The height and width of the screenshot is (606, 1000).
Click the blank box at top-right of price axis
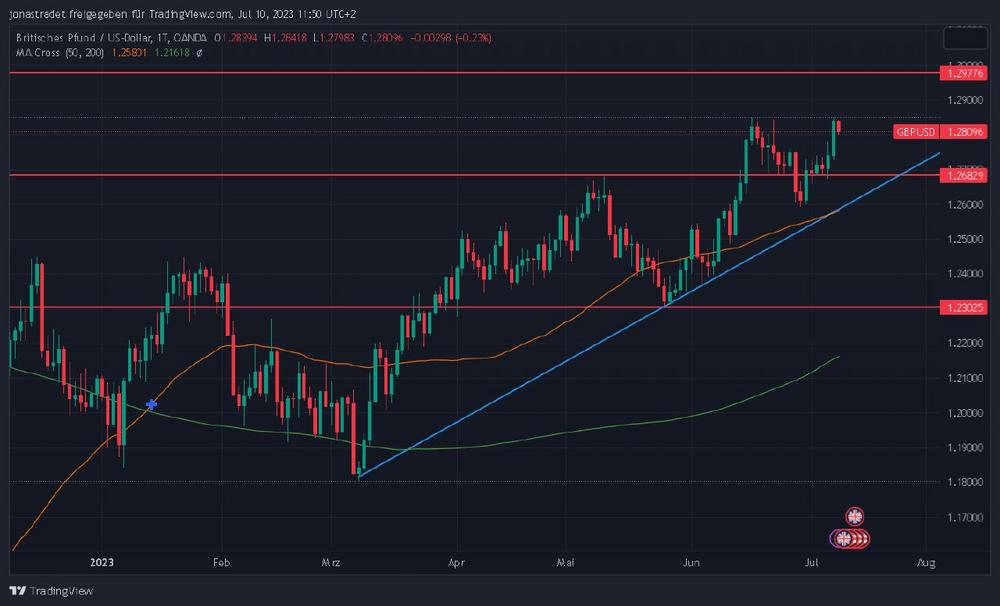tap(966, 38)
